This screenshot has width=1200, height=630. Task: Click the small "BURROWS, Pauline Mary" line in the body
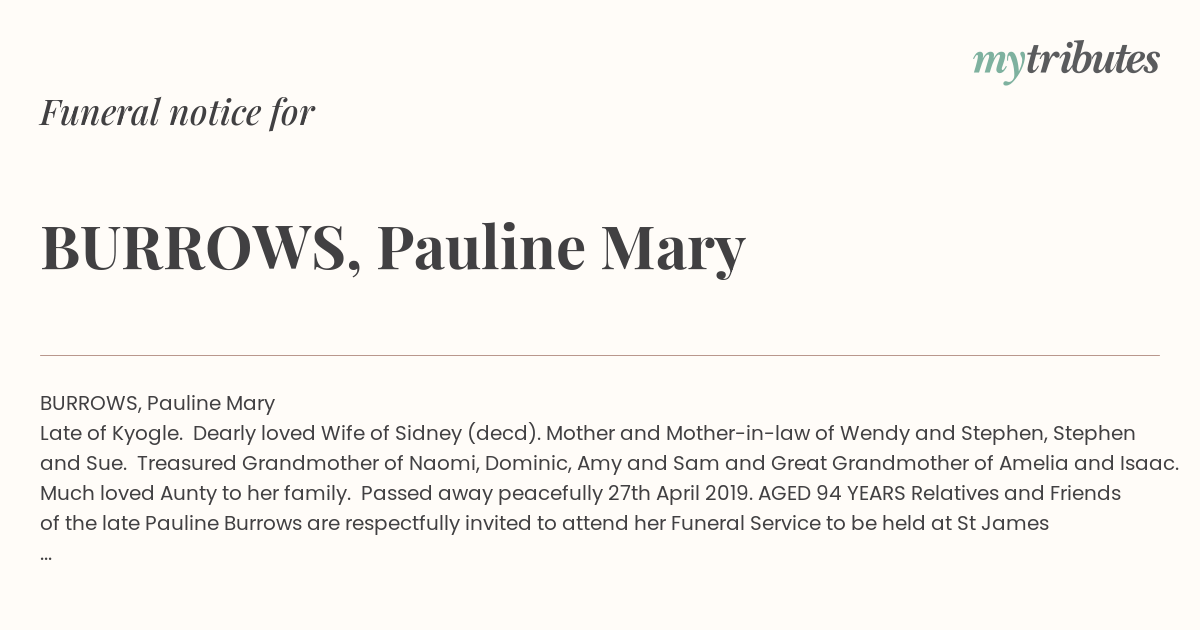tap(157, 404)
